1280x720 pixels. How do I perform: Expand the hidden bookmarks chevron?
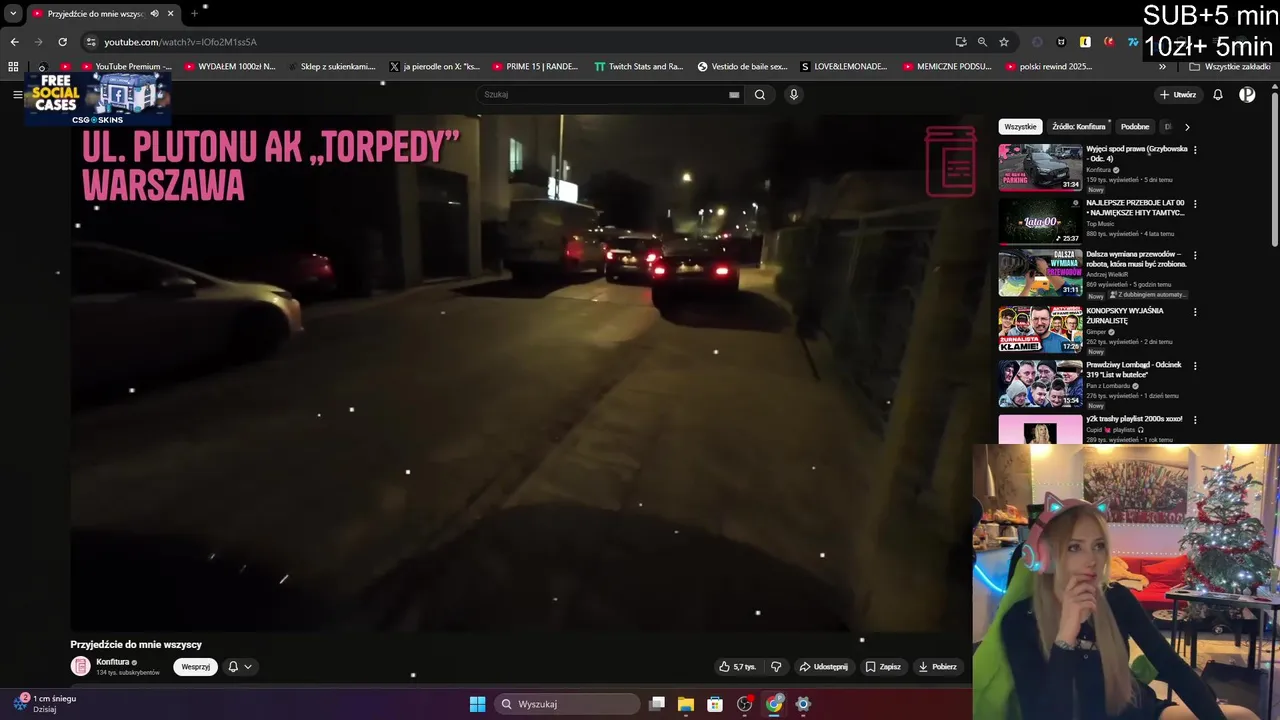click(1162, 67)
